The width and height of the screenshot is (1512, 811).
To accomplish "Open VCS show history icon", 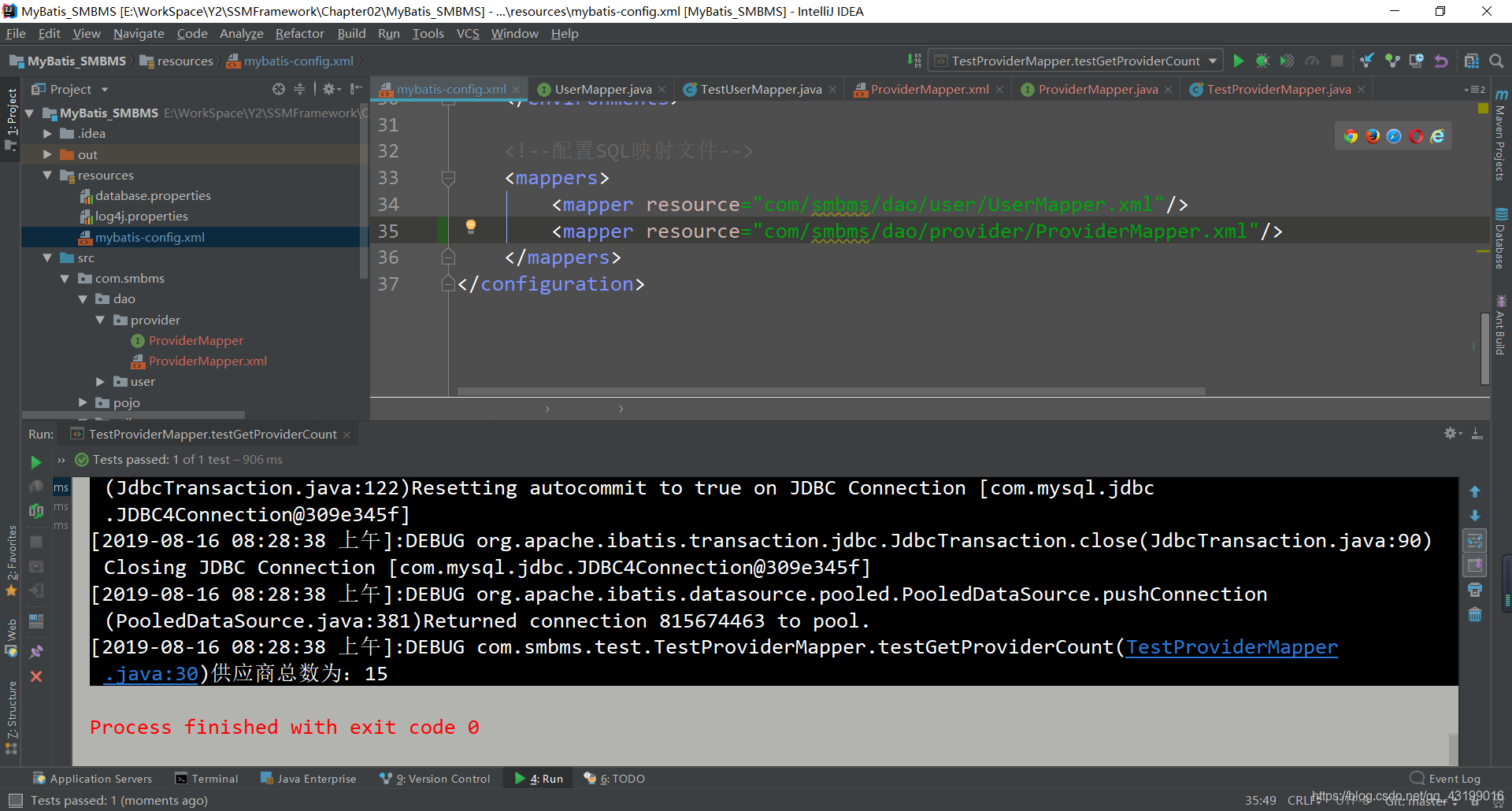I will (x=1417, y=61).
